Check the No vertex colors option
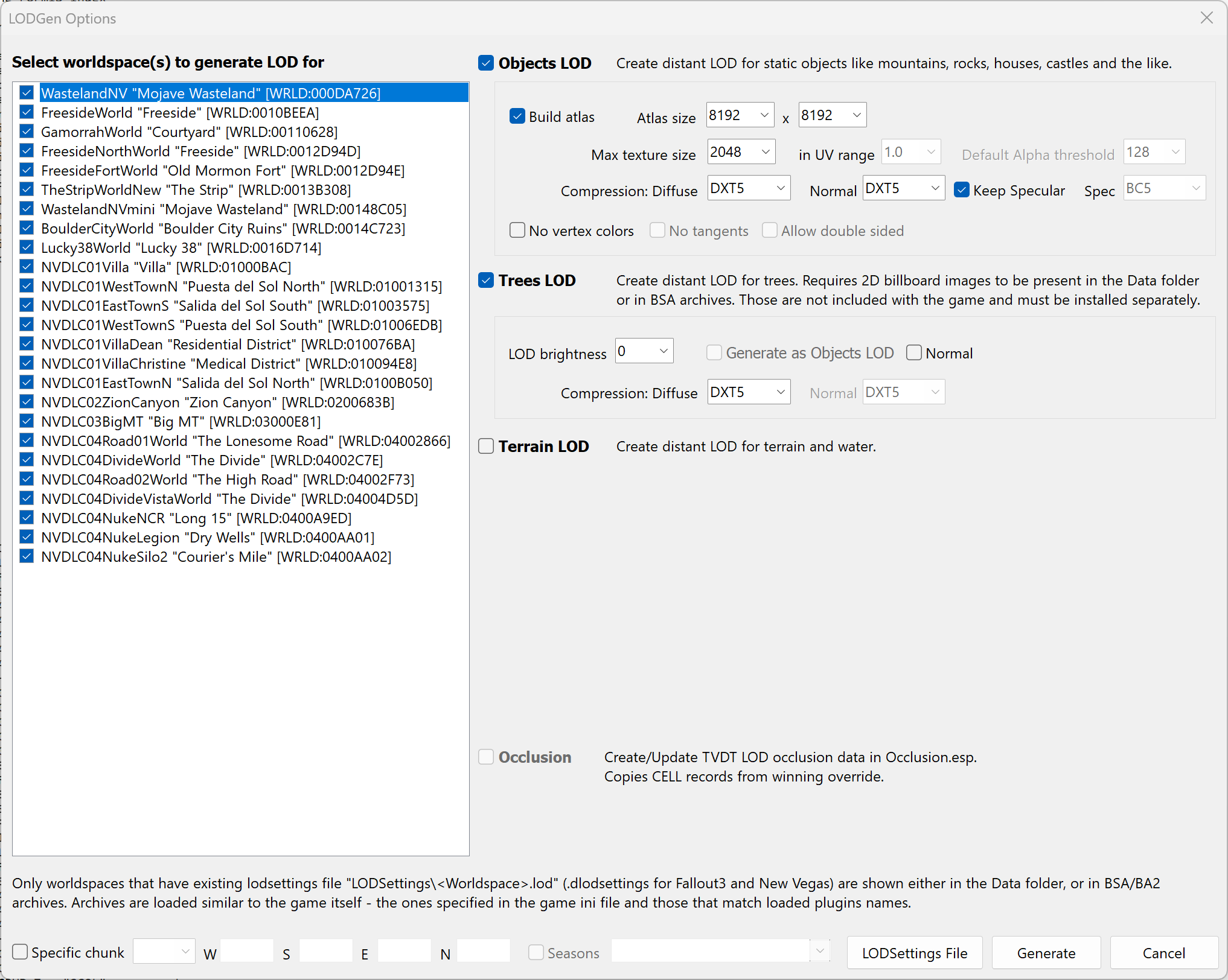 517,230
